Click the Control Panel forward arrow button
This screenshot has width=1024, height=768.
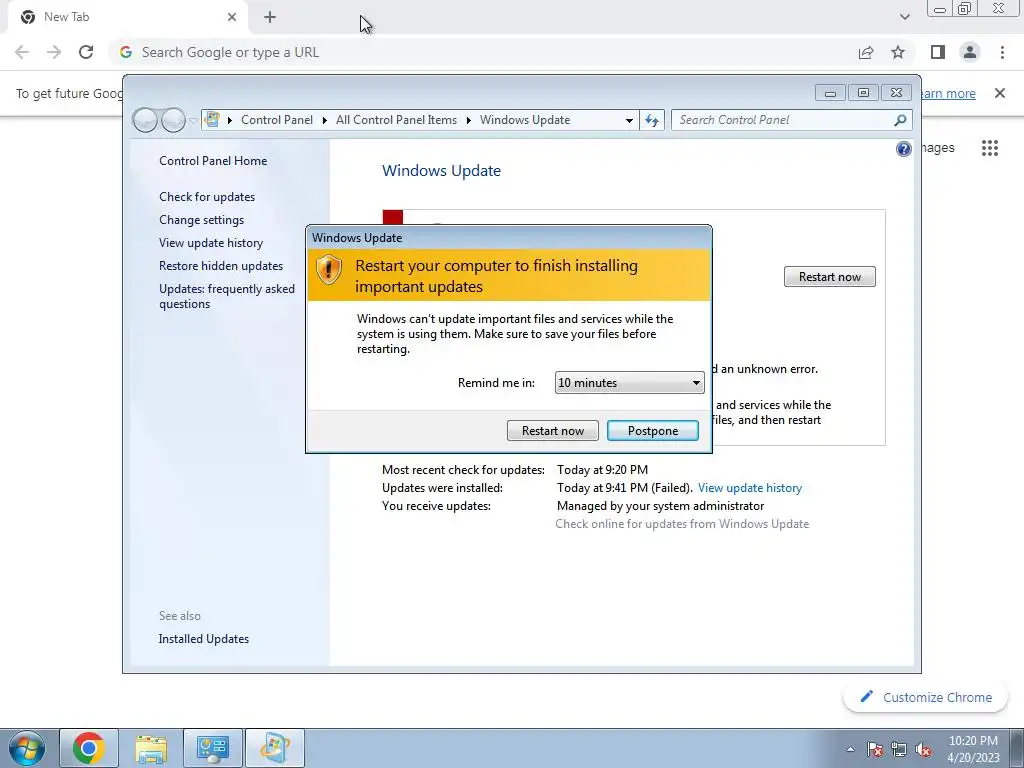tap(173, 120)
